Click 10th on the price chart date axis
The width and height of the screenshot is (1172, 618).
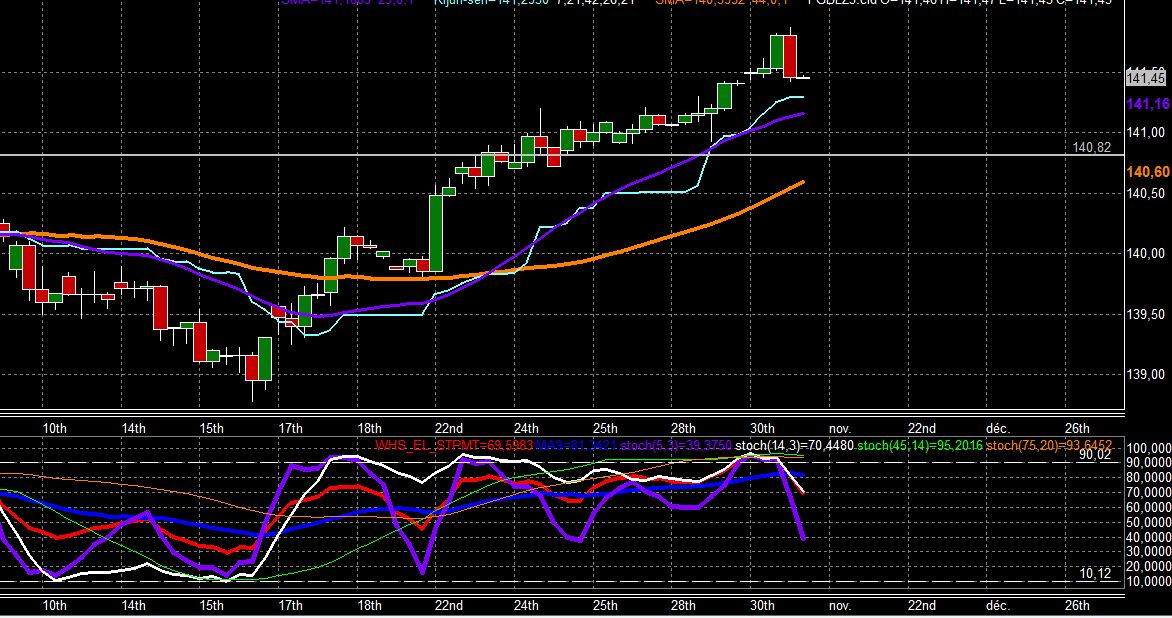(x=55, y=428)
